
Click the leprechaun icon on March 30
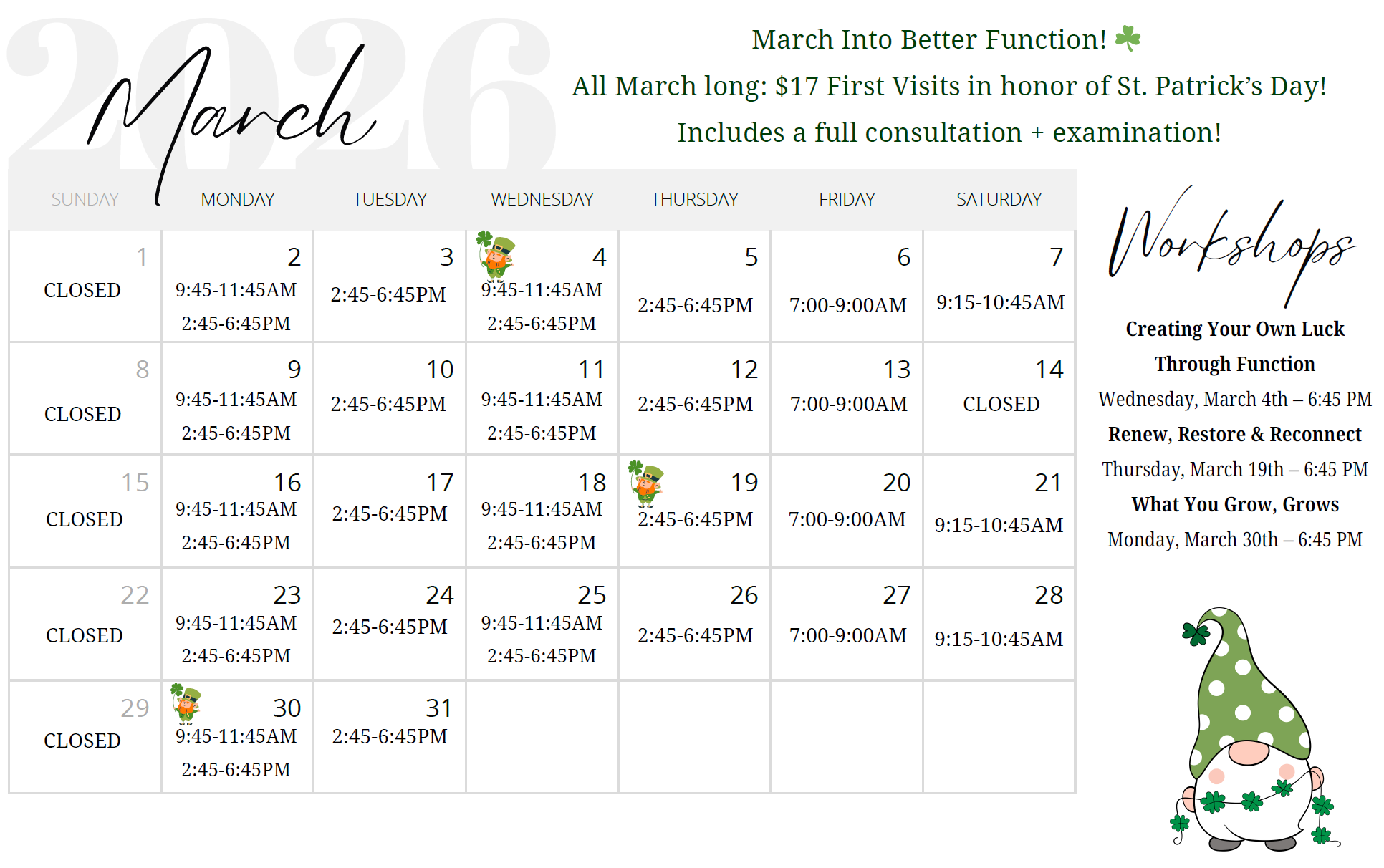point(186,703)
